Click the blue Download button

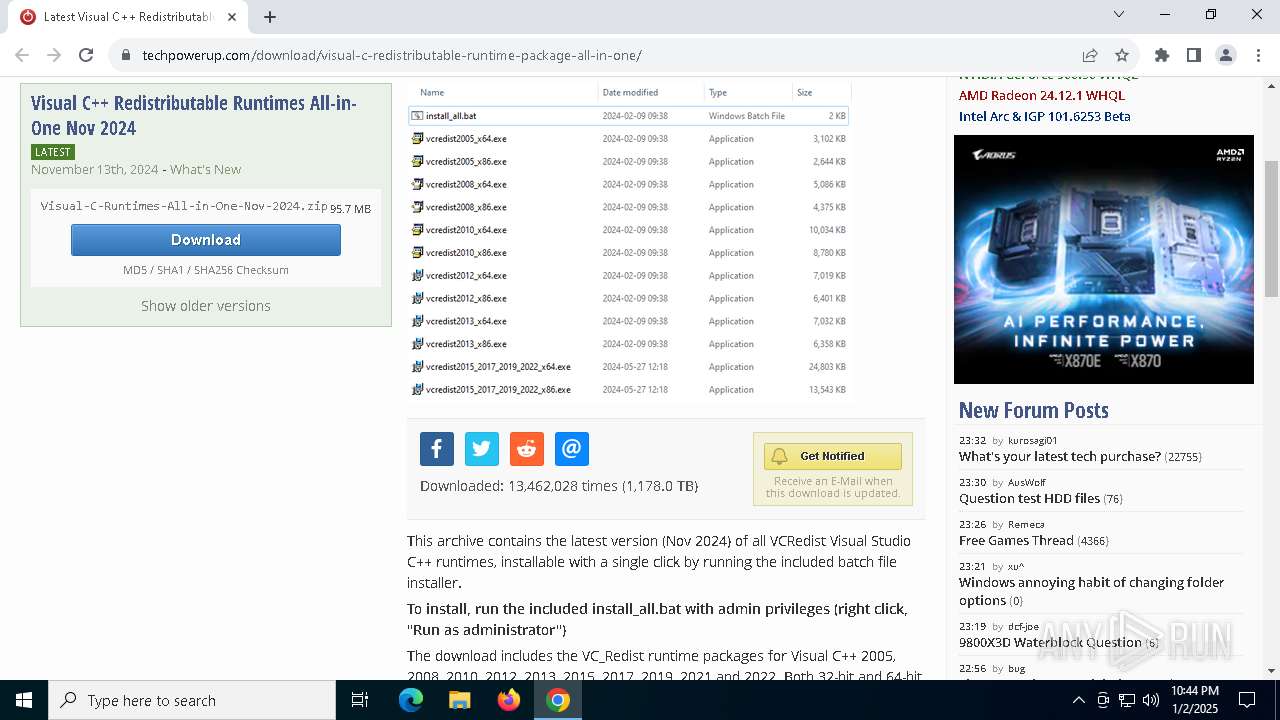pos(206,240)
